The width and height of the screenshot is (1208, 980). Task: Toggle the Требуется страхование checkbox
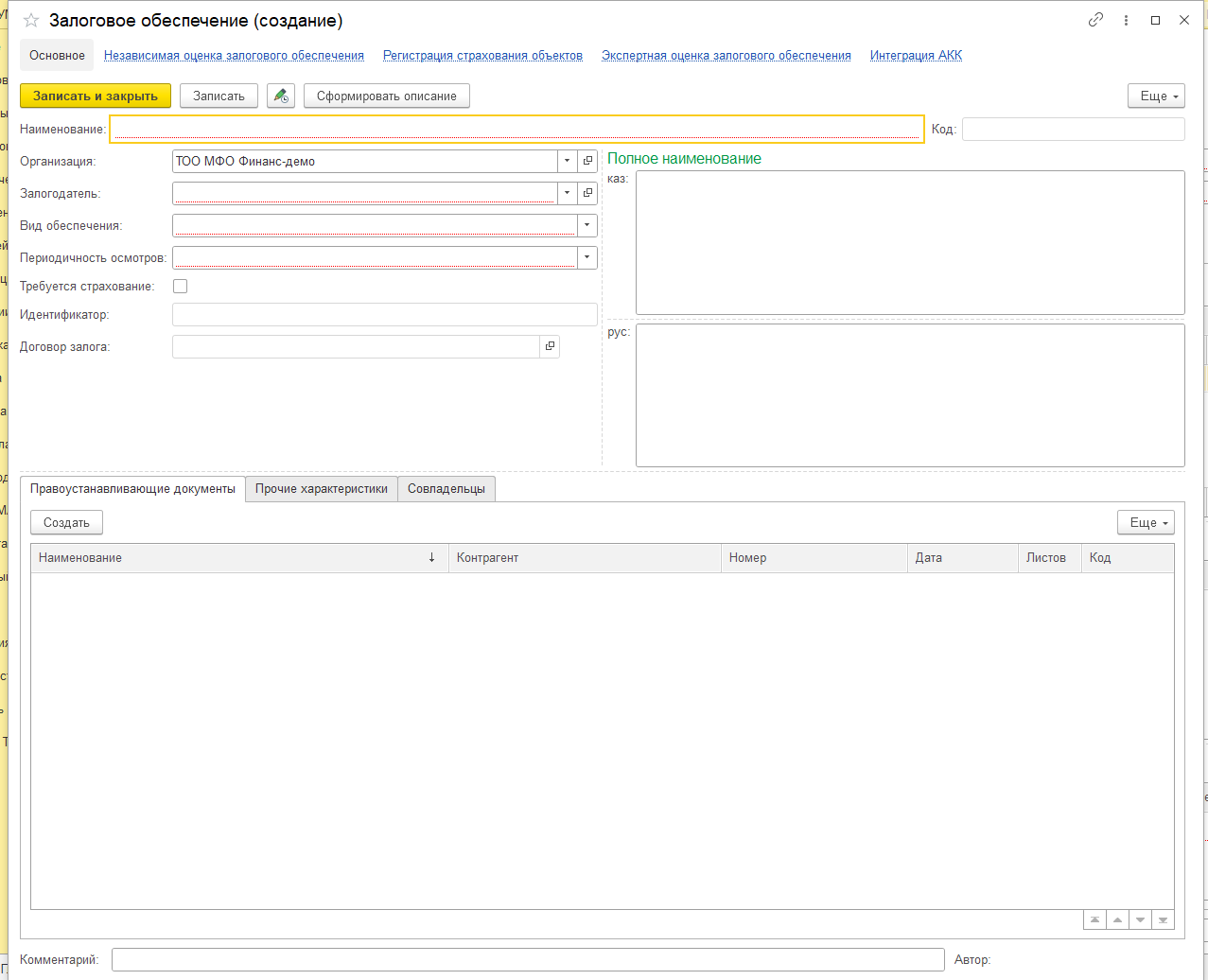pyautogui.click(x=180, y=286)
